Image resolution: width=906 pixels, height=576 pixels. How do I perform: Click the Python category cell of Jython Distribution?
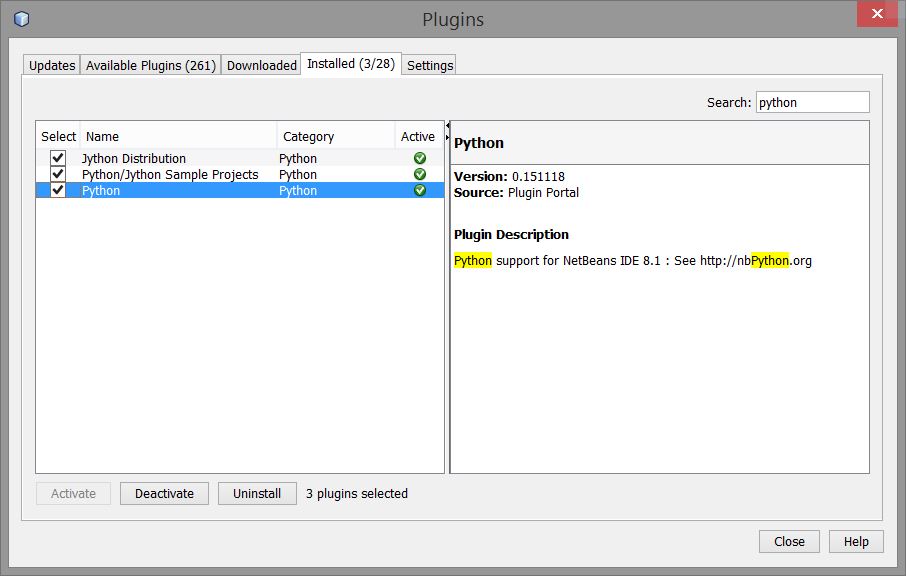[298, 158]
